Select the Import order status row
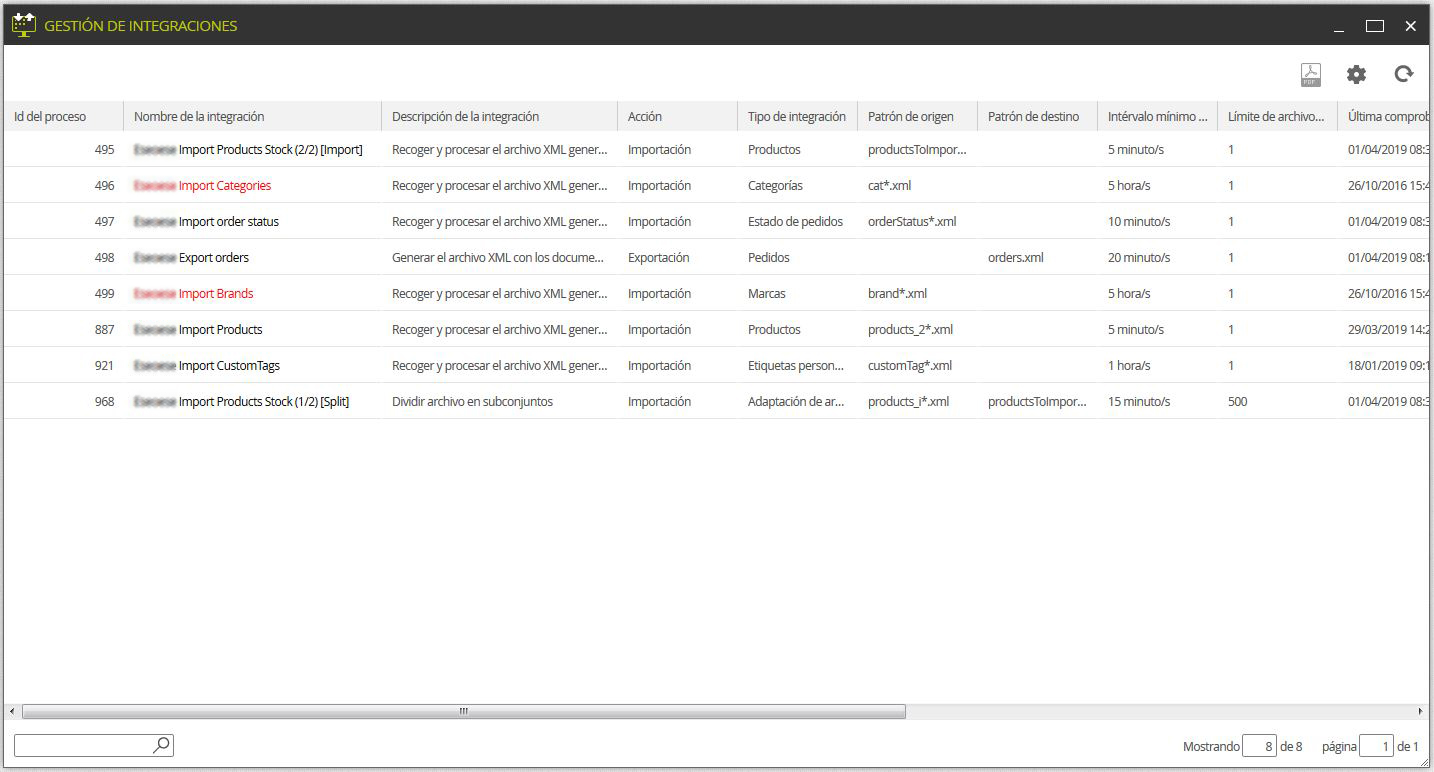 [716, 221]
